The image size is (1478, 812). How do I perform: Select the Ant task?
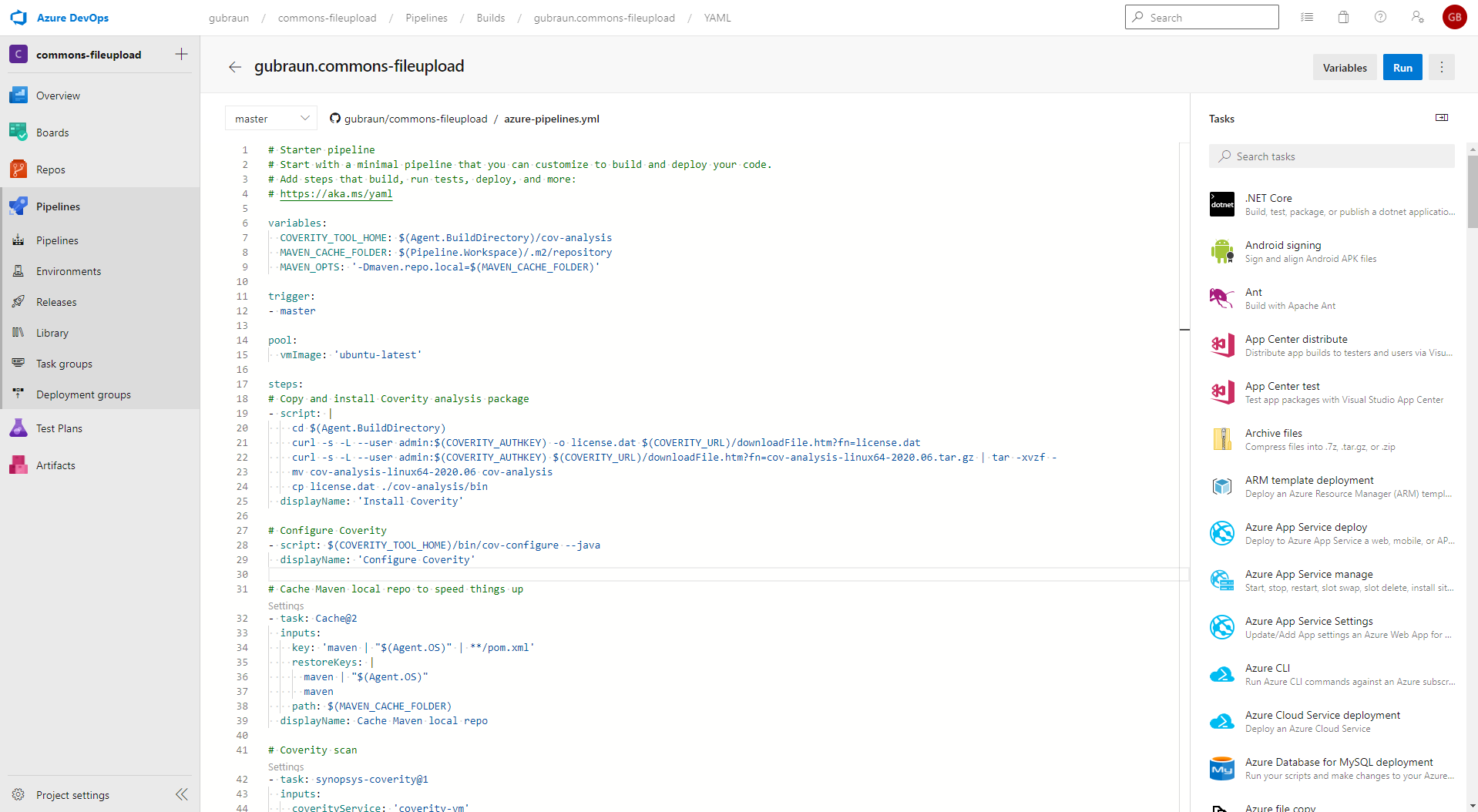[x=1332, y=298]
